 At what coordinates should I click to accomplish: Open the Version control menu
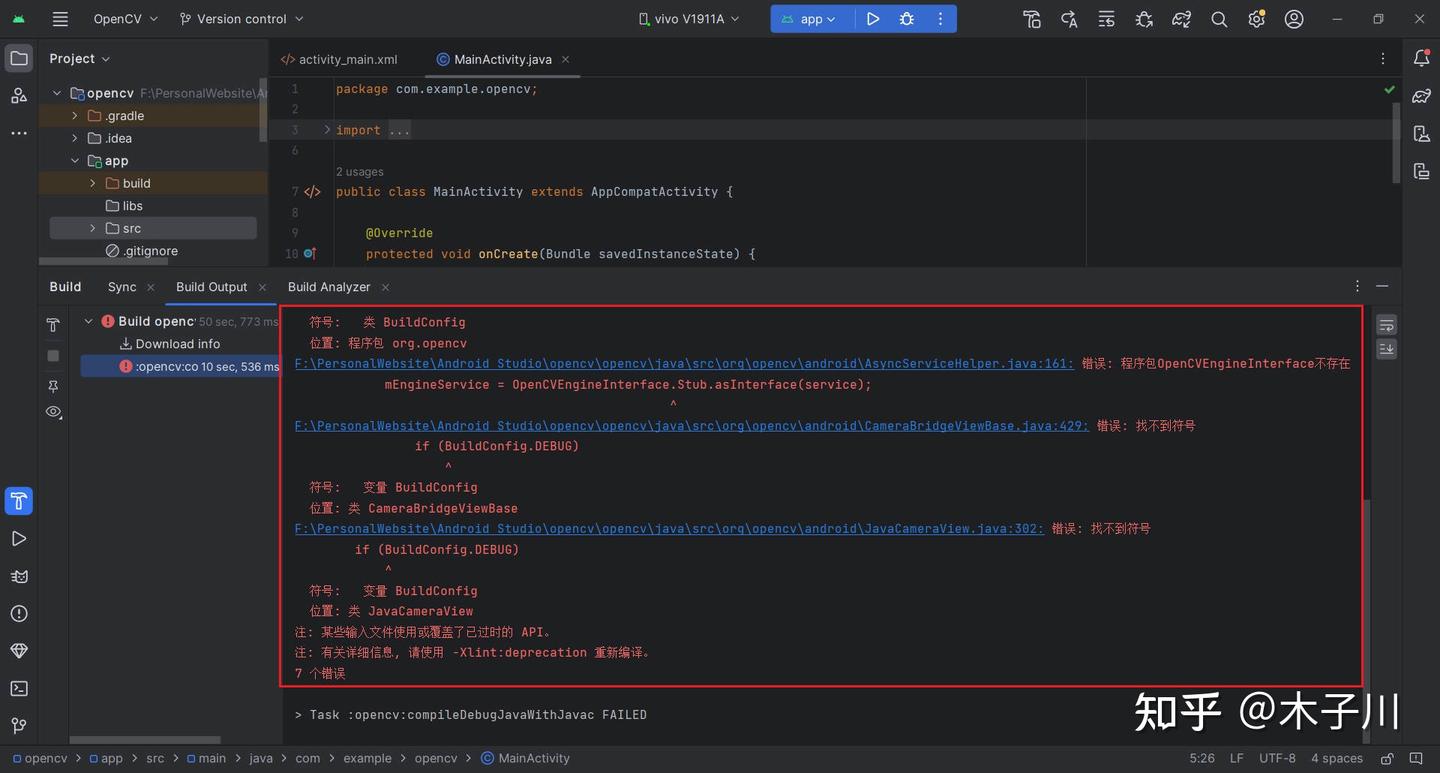240,18
